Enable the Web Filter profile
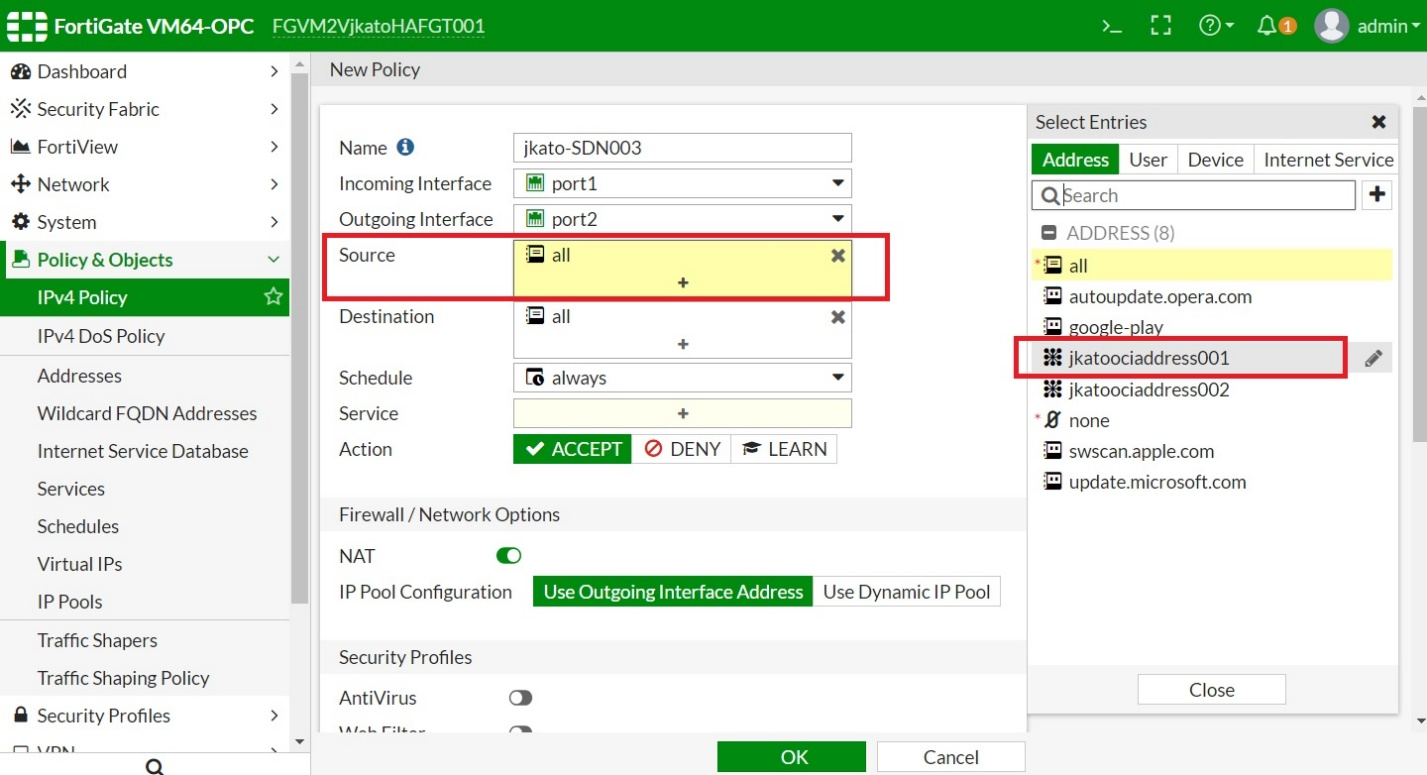Screen dimensions: 1427x775 click(520, 731)
